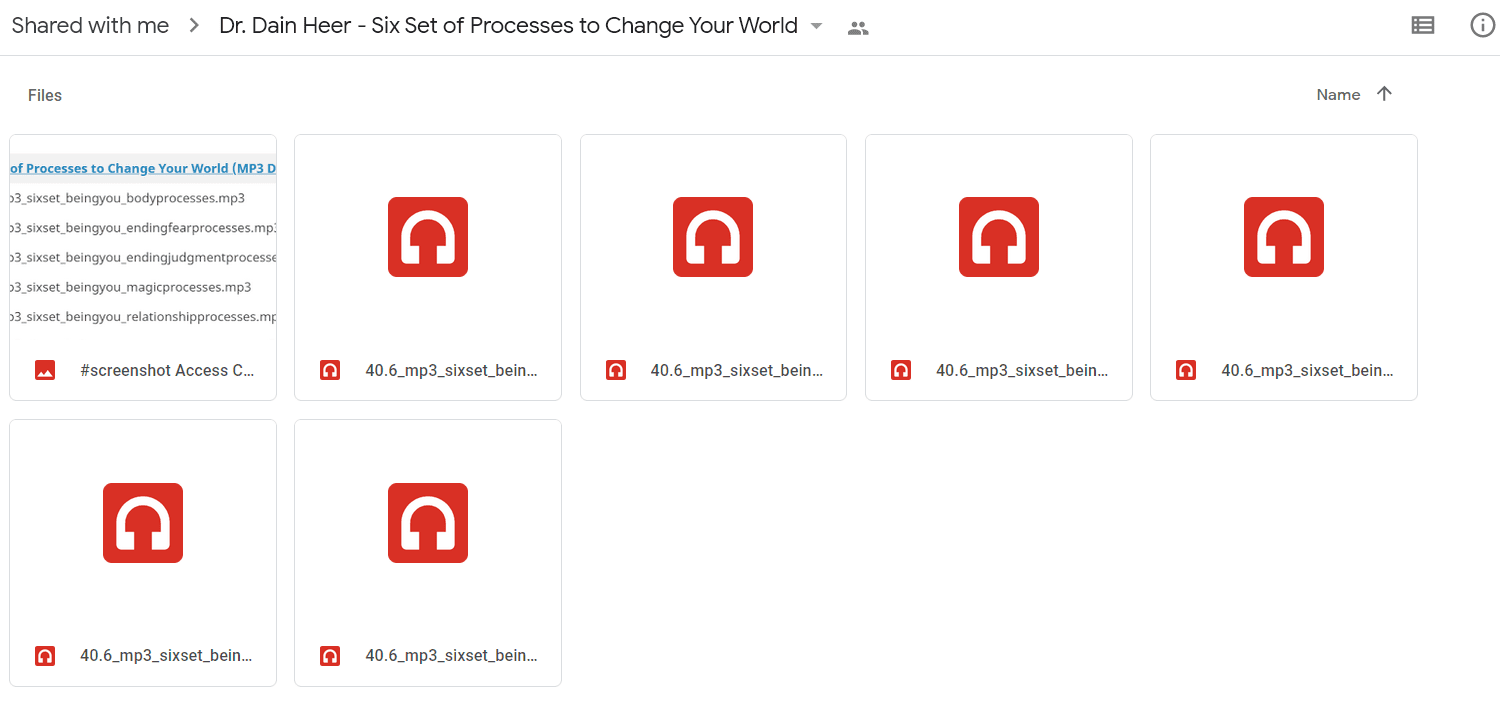Select bottom-row second mp3 file label

click(x=451, y=656)
